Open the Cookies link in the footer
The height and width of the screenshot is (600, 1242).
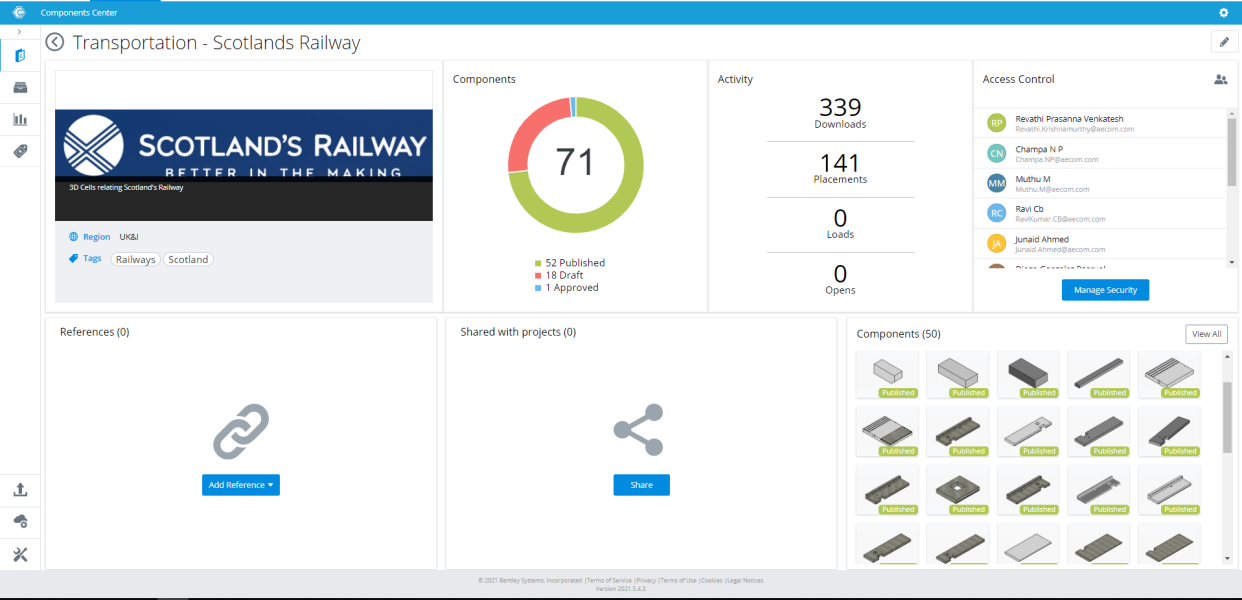click(x=711, y=580)
